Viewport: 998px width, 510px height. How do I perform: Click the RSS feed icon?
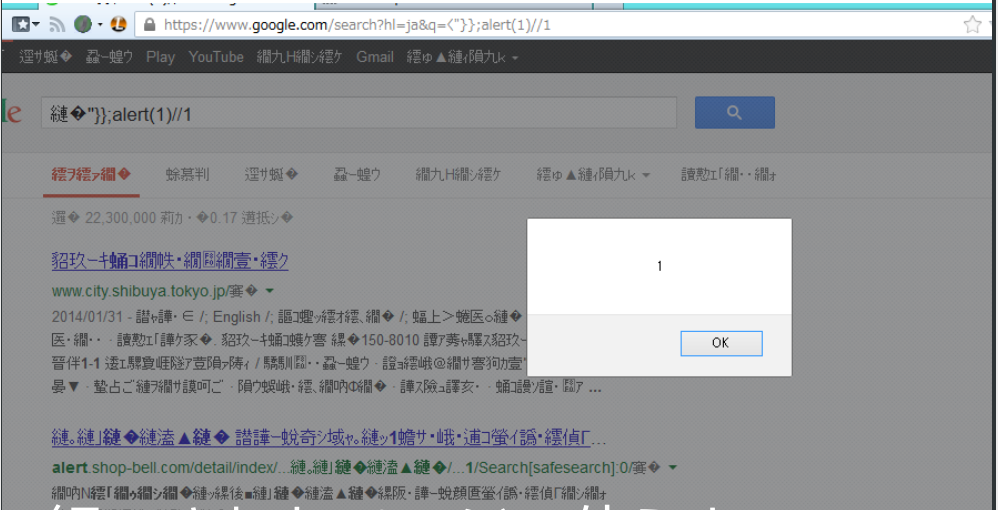(x=57, y=25)
